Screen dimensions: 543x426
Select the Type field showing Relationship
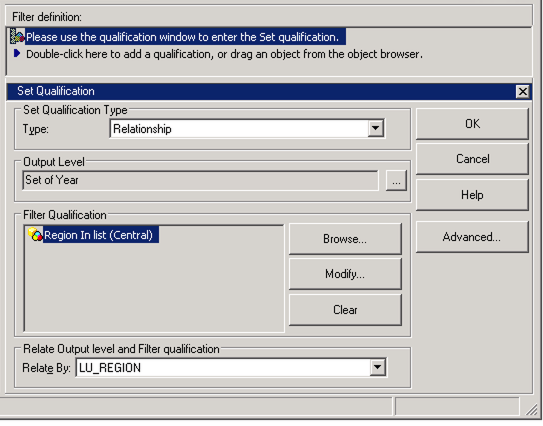[247, 128]
